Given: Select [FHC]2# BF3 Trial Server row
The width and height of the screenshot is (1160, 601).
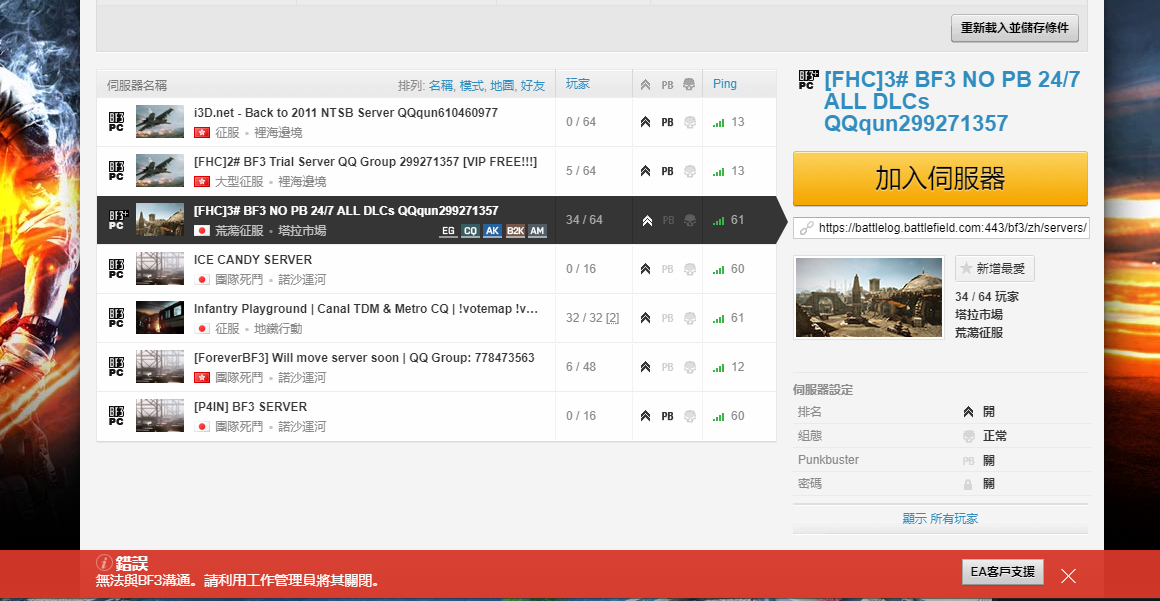Looking at the screenshot, I should pyautogui.click(x=436, y=171).
